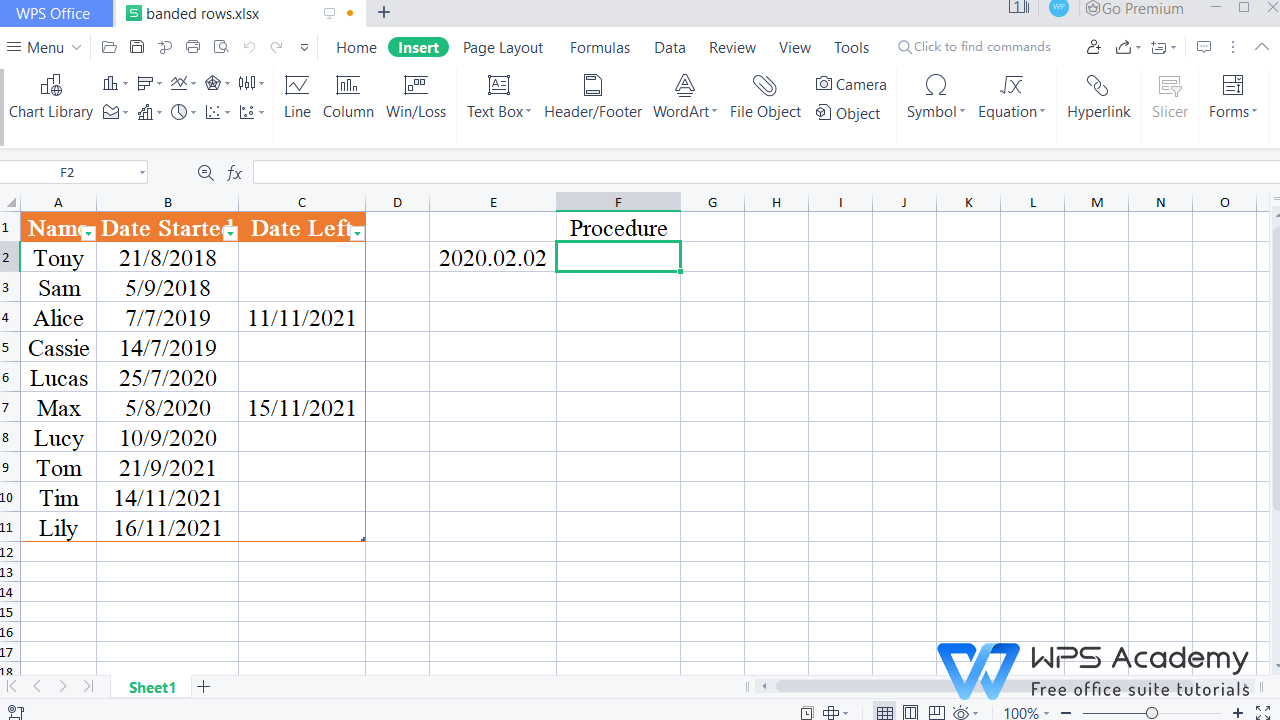
Task: Switch to Page Break Preview view
Action: coord(937,713)
